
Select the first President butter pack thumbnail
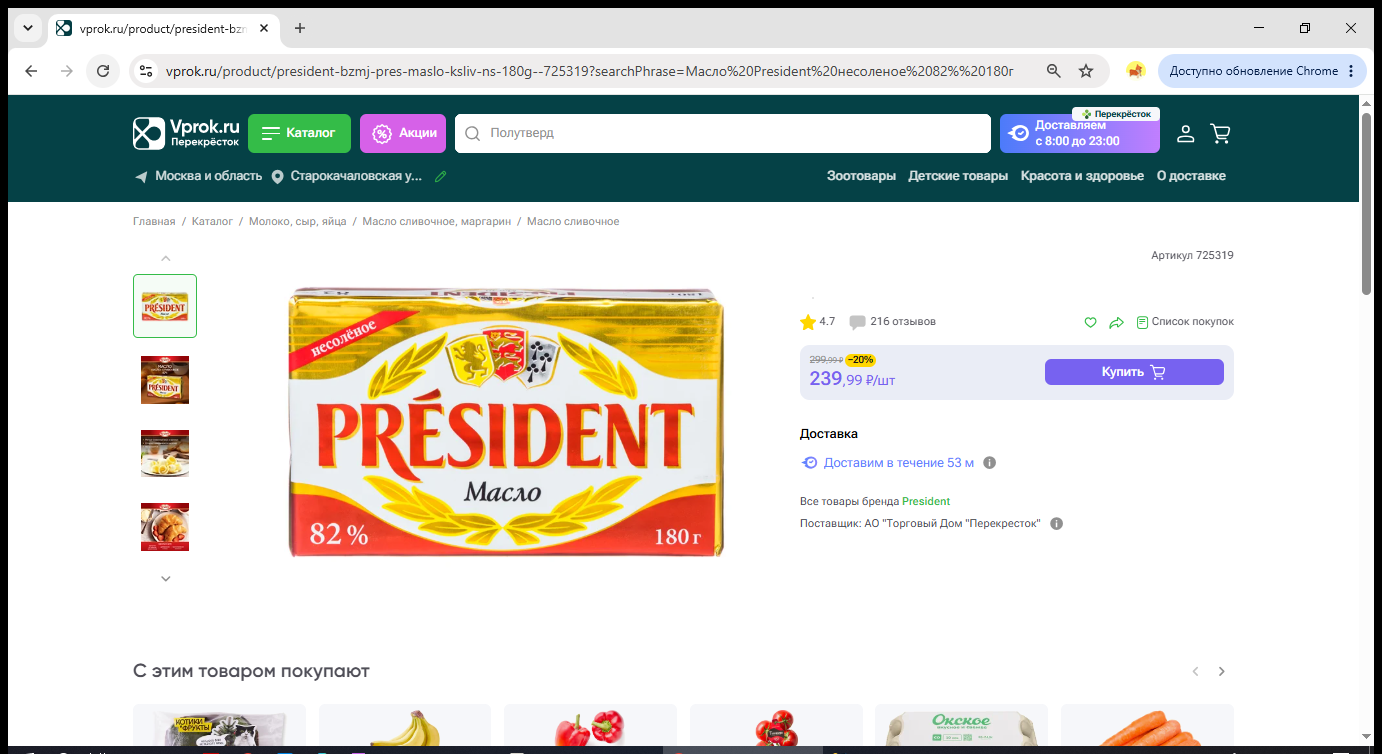point(165,306)
